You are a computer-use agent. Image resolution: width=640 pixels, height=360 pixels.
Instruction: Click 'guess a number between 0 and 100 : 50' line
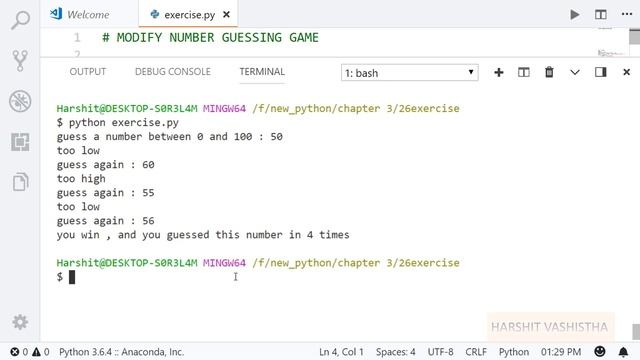click(x=169, y=136)
